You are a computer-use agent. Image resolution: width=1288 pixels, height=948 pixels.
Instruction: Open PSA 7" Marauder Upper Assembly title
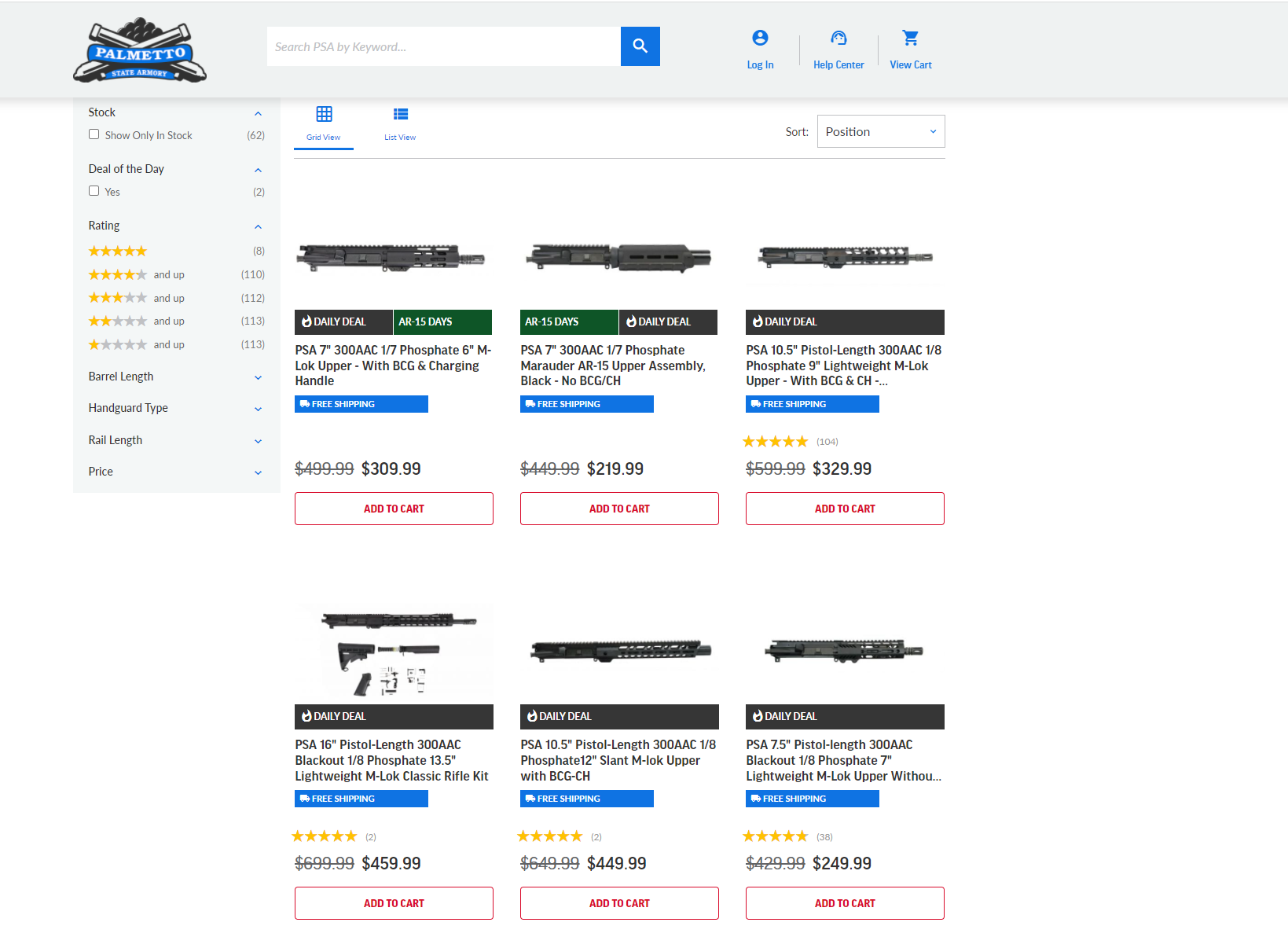pos(614,366)
